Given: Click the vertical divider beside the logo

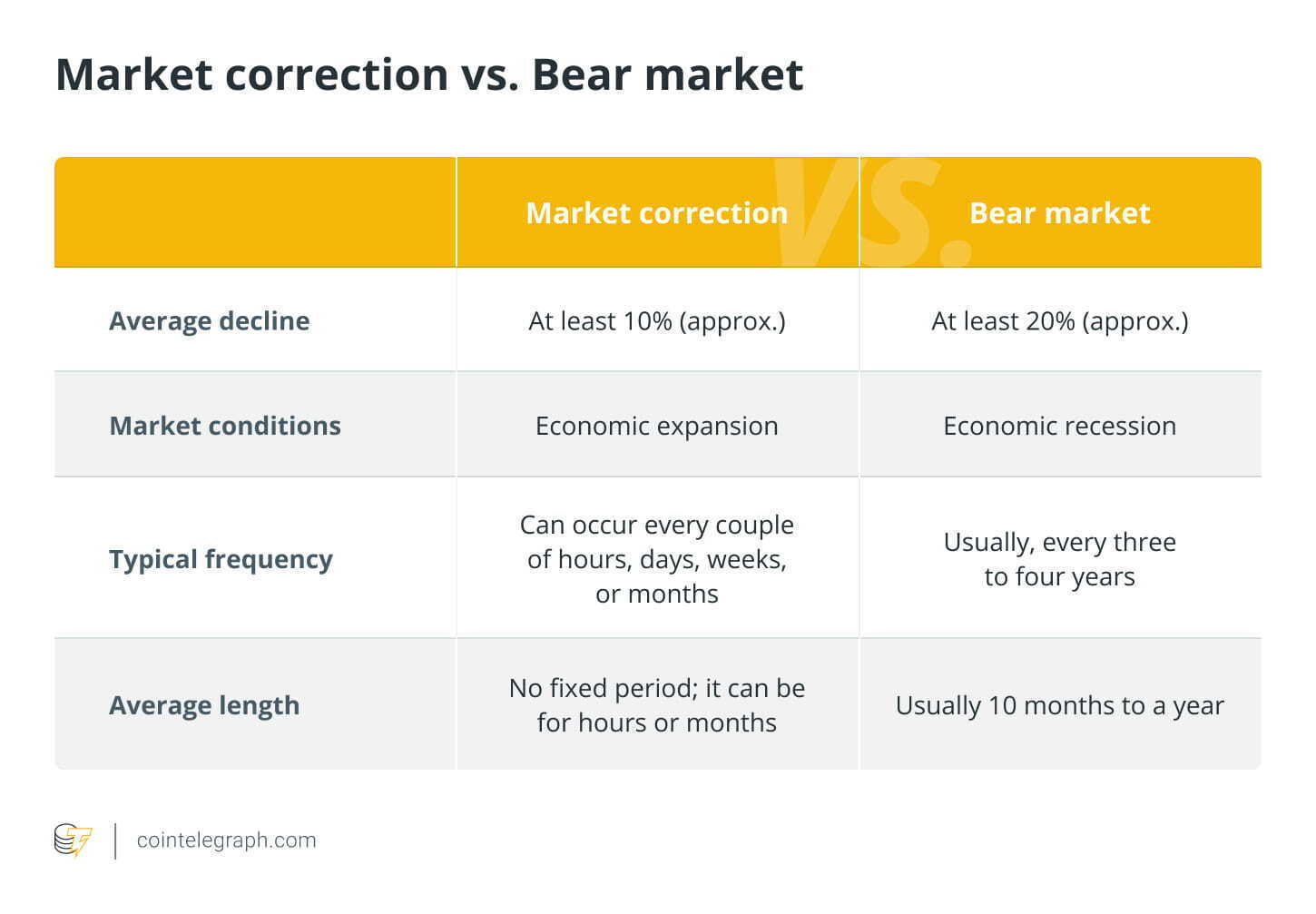Looking at the screenshot, I should tap(115, 840).
